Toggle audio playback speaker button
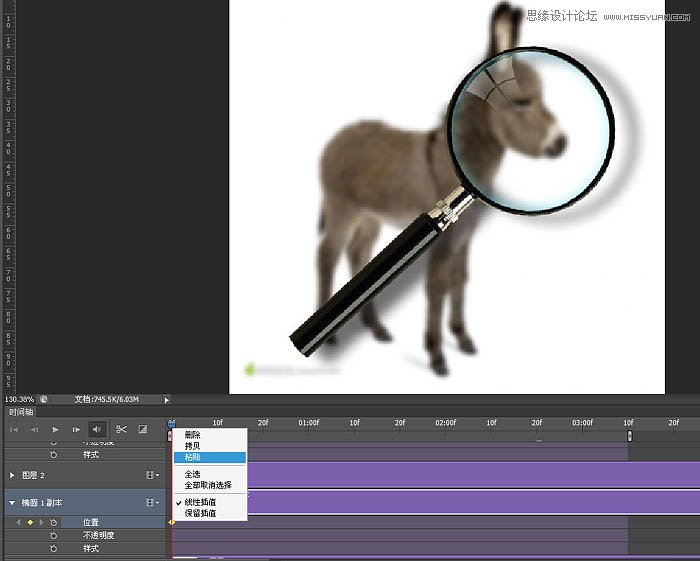The width and height of the screenshot is (700, 561). (97, 429)
